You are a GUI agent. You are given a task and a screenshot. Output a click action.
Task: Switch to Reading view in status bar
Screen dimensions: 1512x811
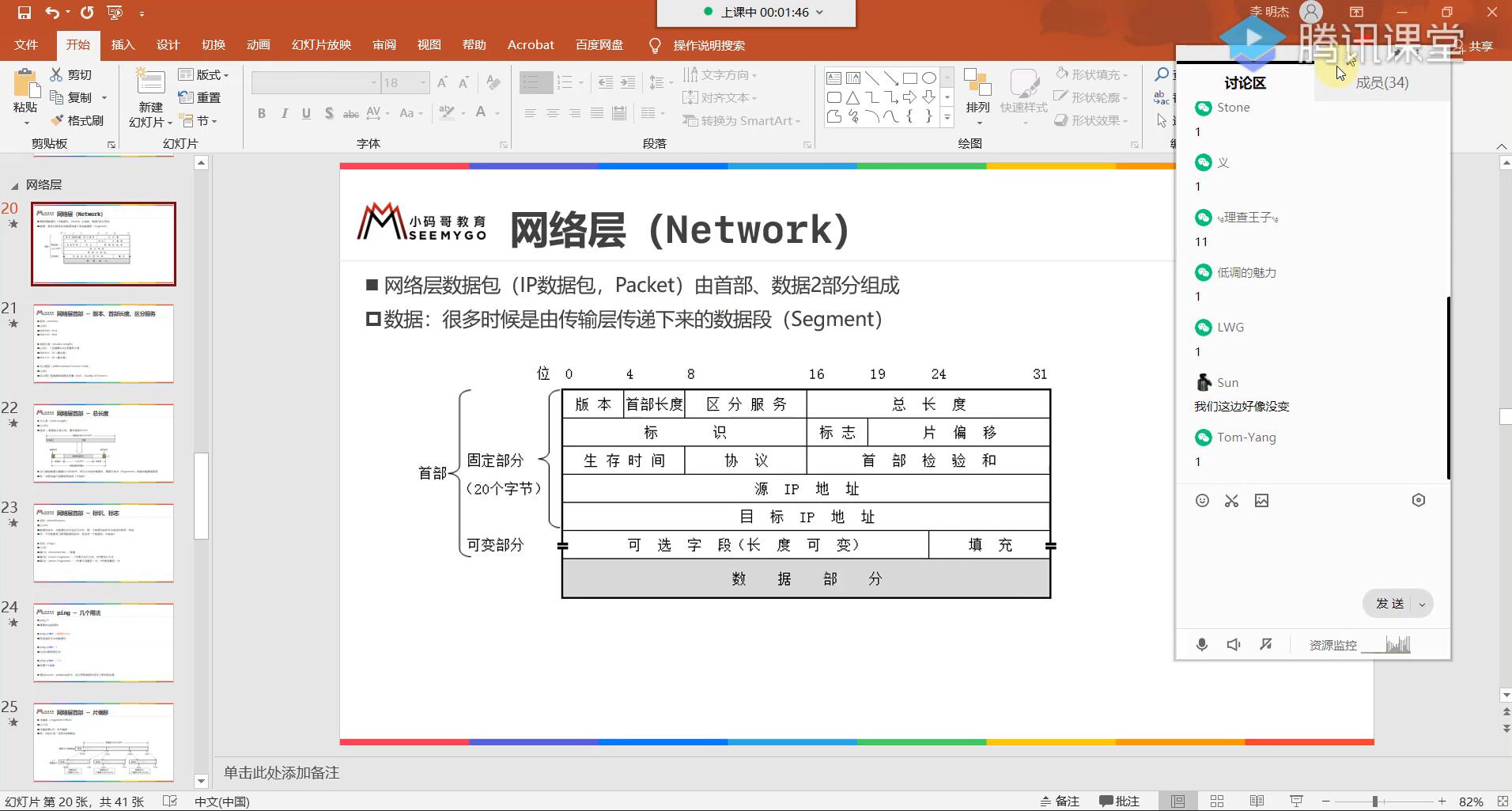coord(1257,801)
